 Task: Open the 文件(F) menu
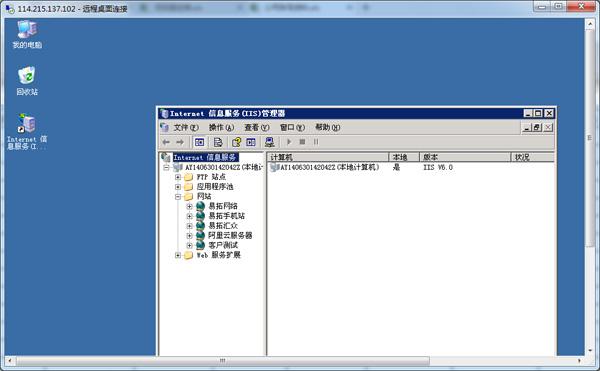tap(186, 127)
